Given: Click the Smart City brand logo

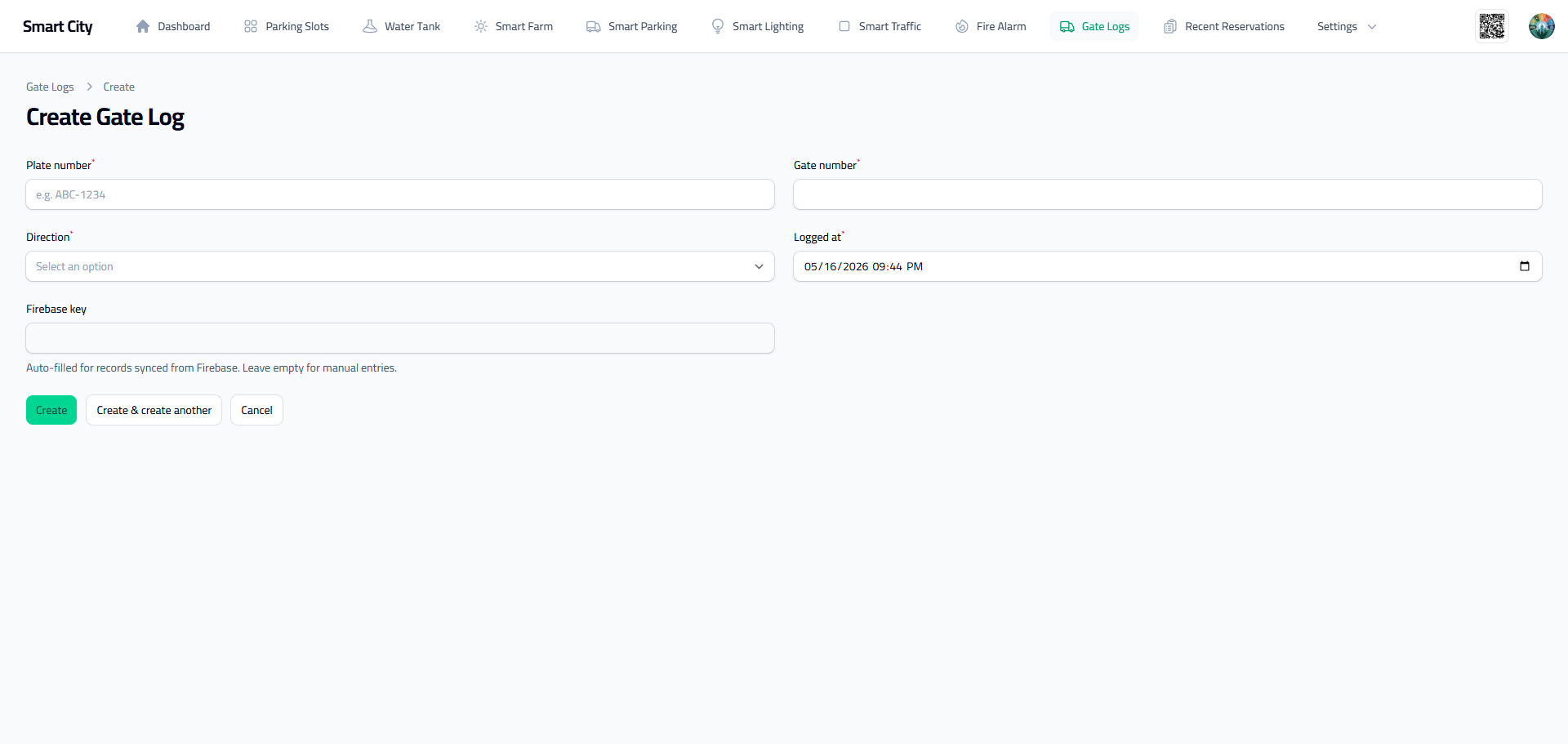Looking at the screenshot, I should click(x=57, y=26).
